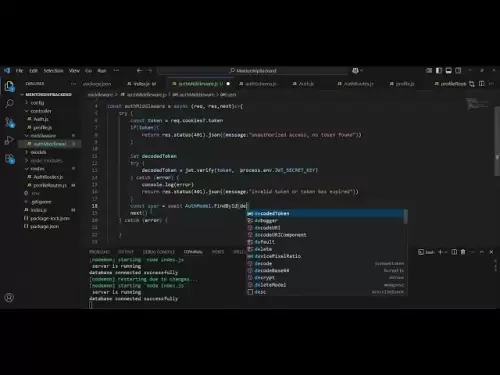Open Accounts icon at activity bar bottom
This screenshot has height=375, width=500.
point(9,297)
